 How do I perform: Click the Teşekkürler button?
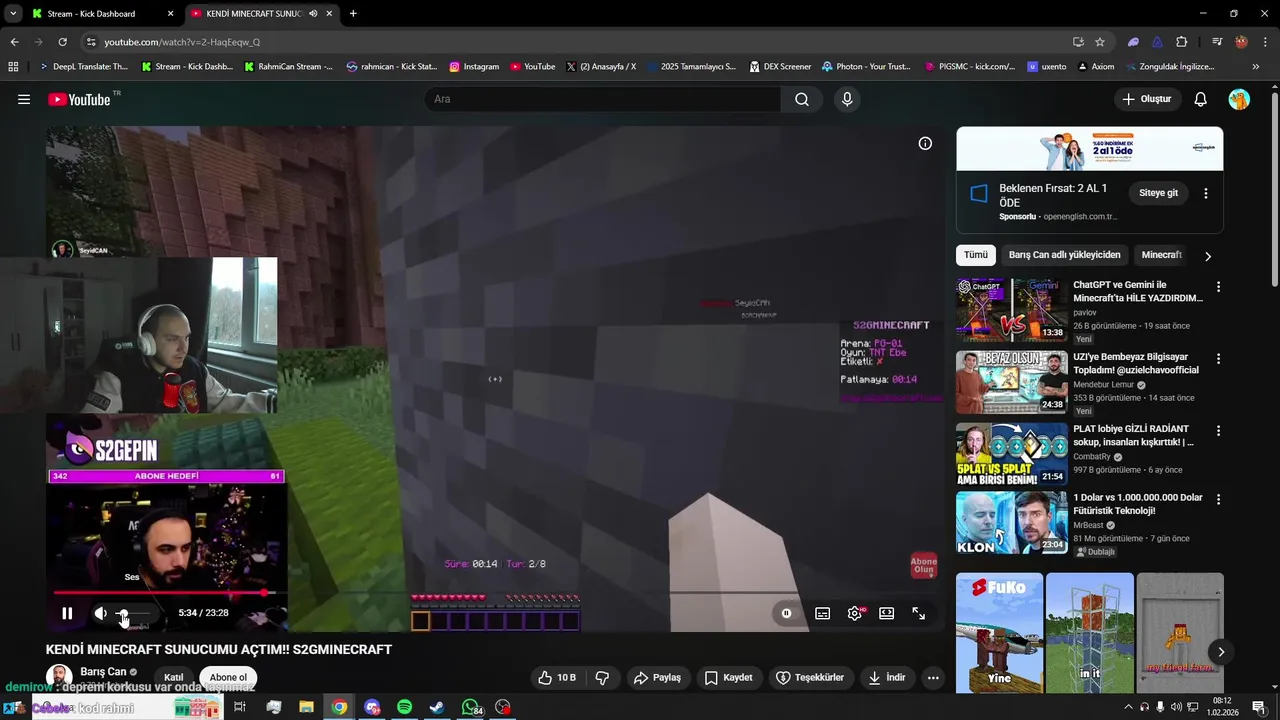(x=810, y=677)
